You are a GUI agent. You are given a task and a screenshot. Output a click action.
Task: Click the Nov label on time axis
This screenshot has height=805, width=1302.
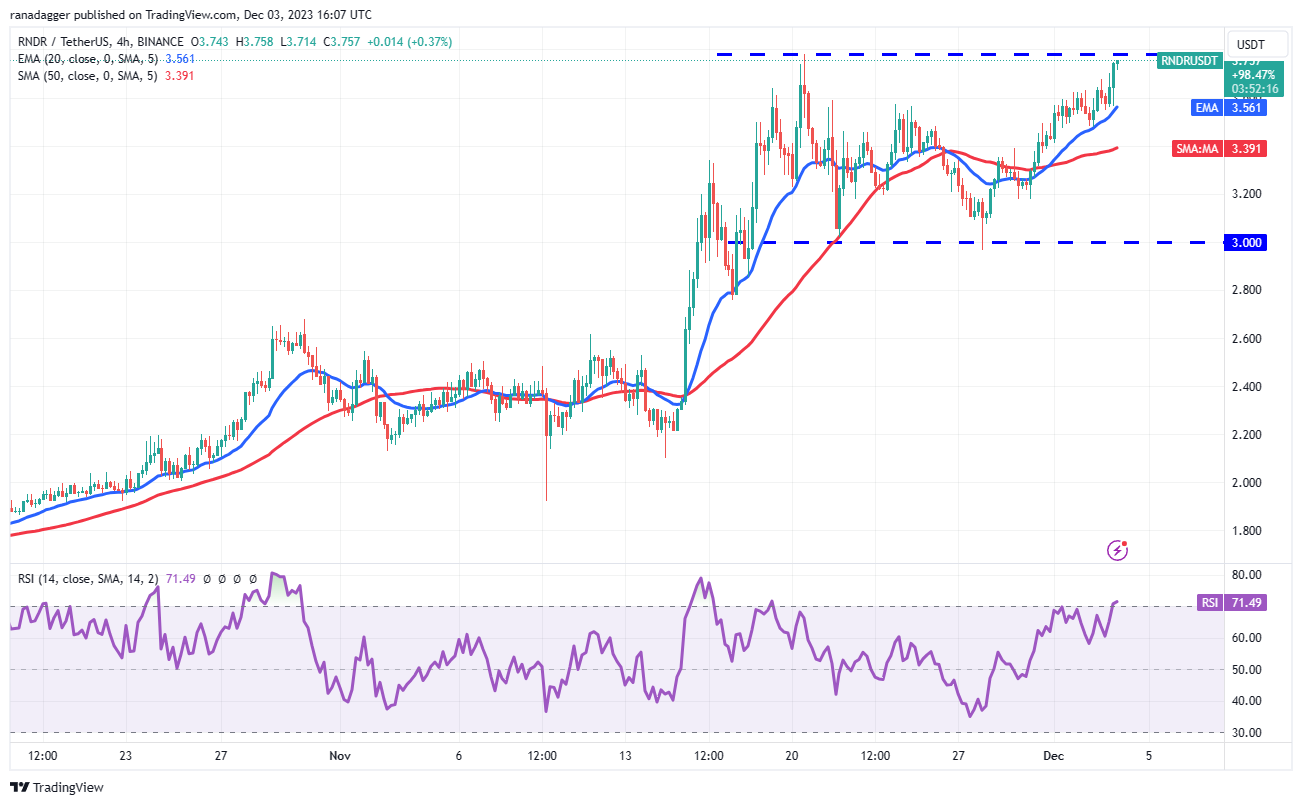click(x=337, y=756)
